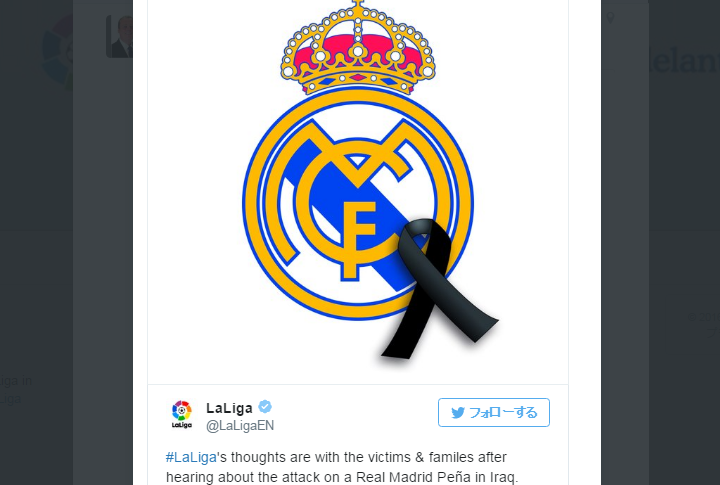720x485 pixels.
Task: Click the dimmed headline text on the right
Action: (683, 60)
